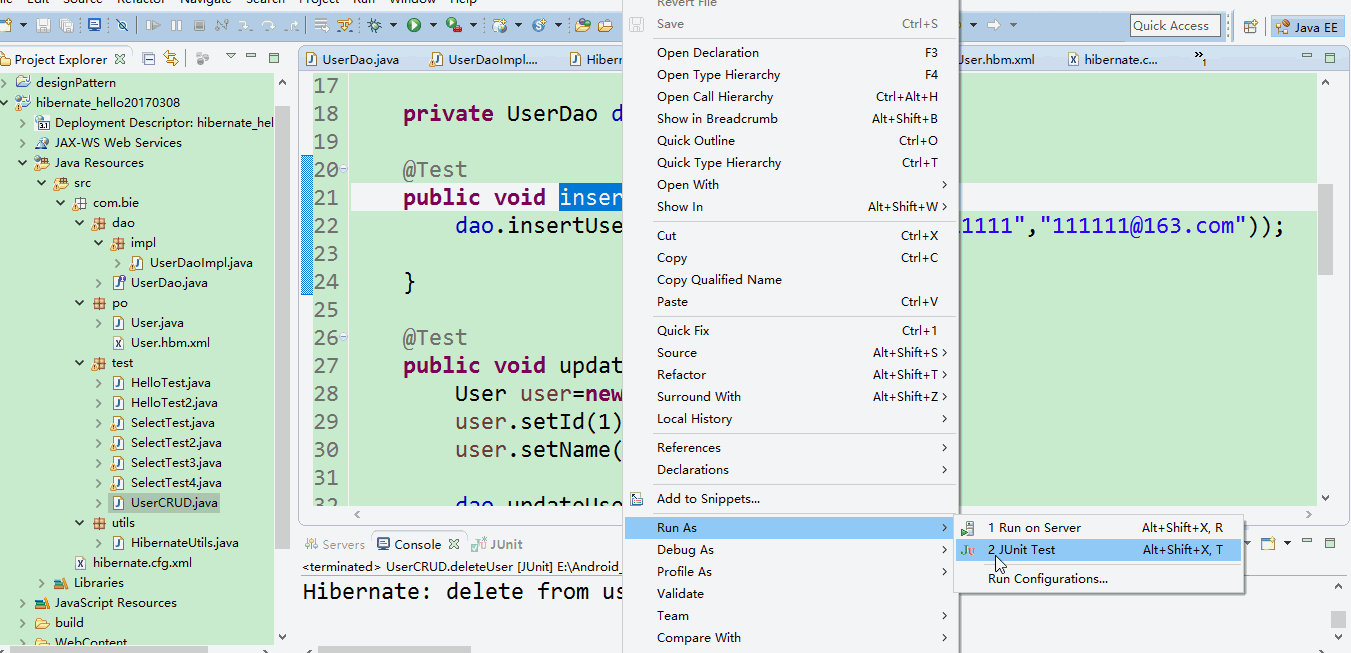Click the Open Perspective icon
The height and width of the screenshot is (653, 1351).
(x=1250, y=26)
